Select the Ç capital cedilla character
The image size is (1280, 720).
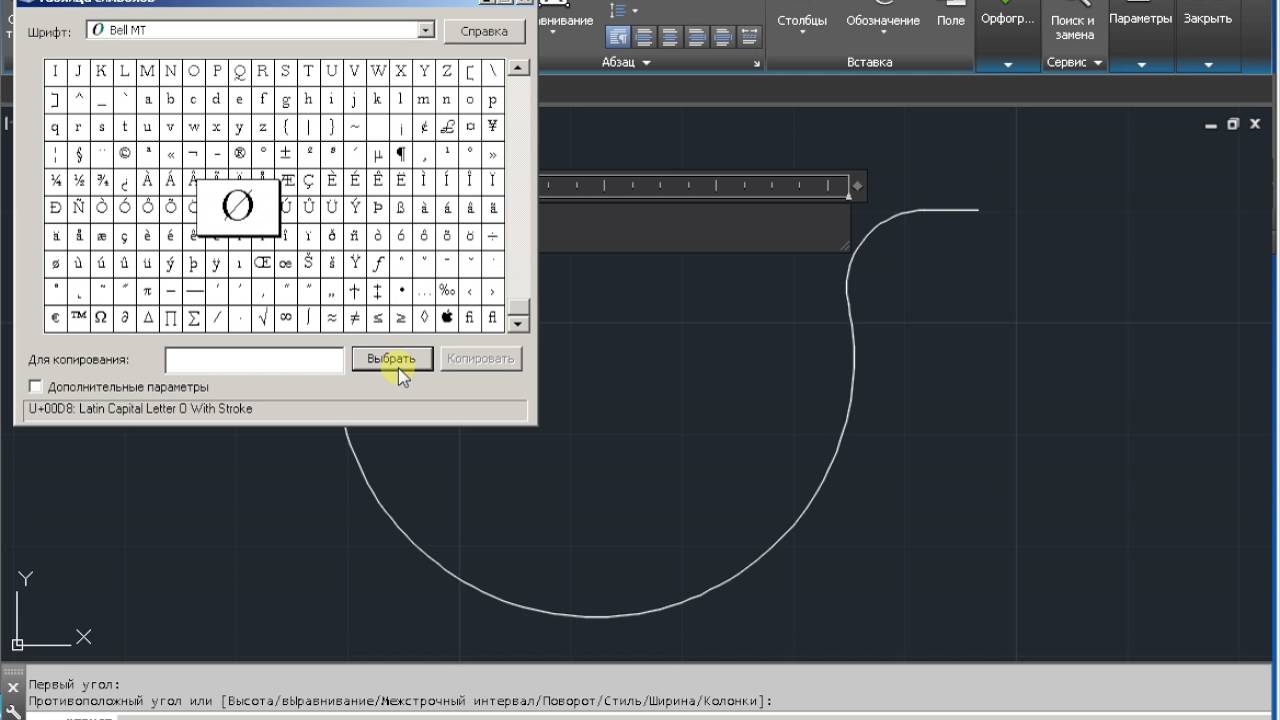pos(309,181)
